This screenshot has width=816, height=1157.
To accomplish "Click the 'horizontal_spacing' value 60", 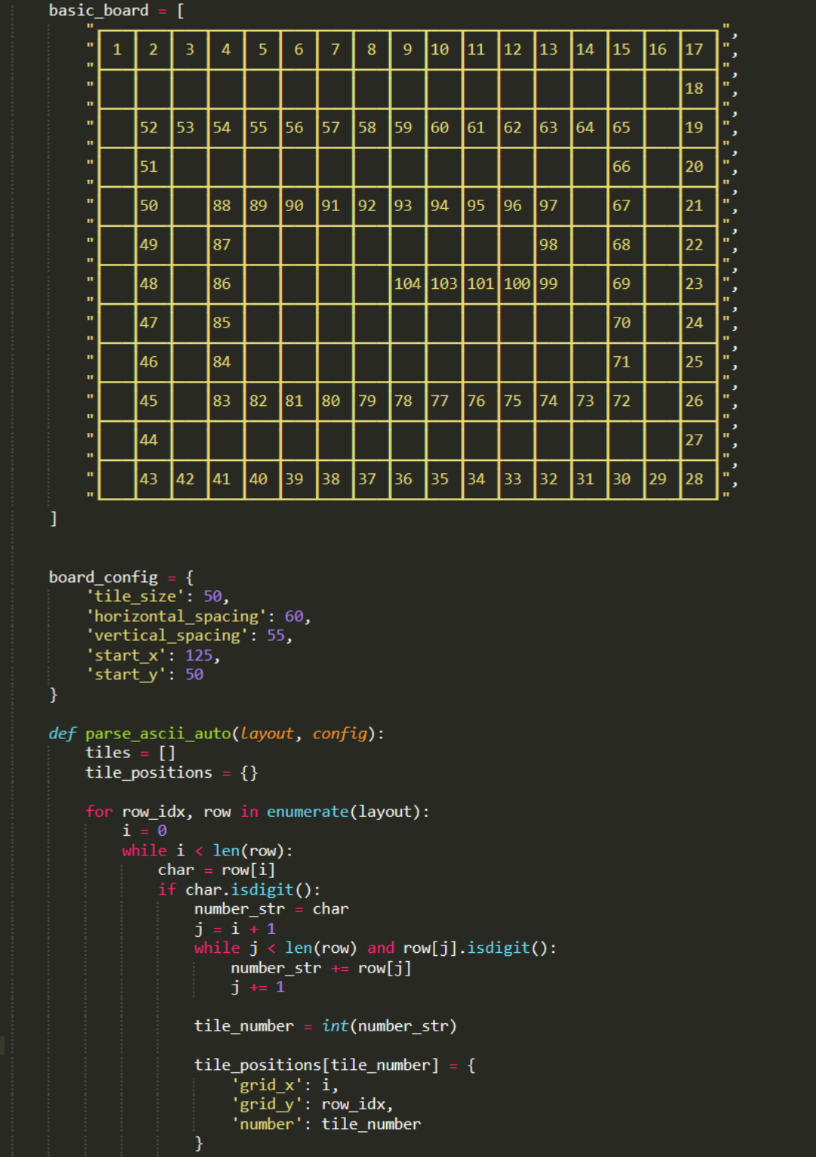I will pyautogui.click(x=294, y=616).
